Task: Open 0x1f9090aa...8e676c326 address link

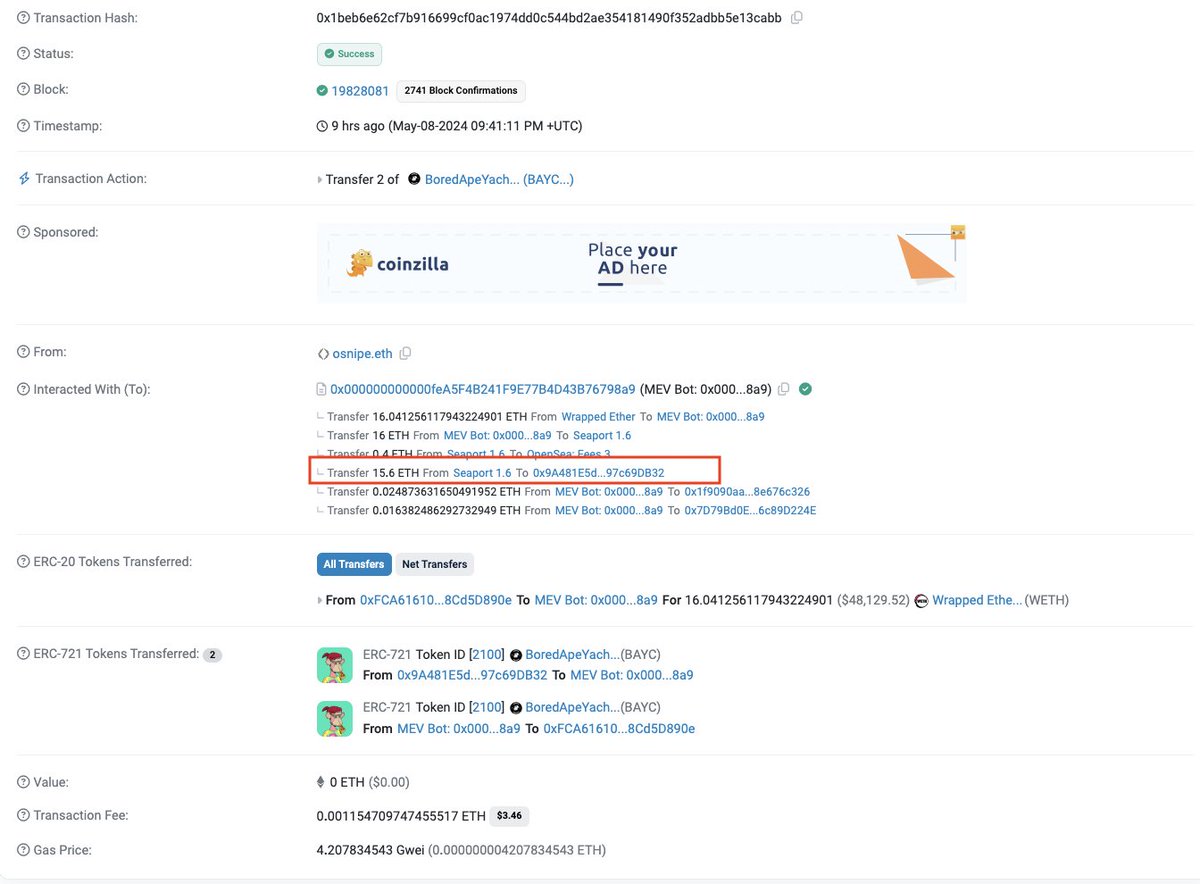Action: click(747, 491)
